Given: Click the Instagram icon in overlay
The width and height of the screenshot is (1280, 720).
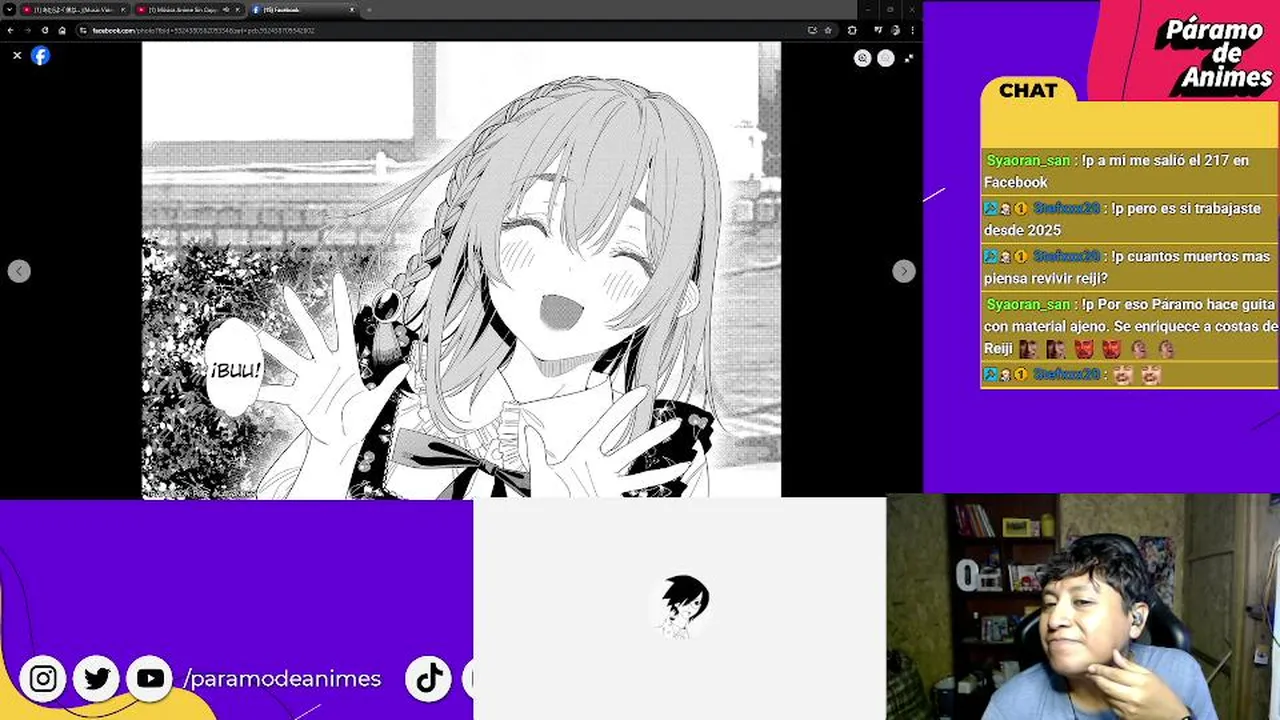Looking at the screenshot, I should 43,679.
